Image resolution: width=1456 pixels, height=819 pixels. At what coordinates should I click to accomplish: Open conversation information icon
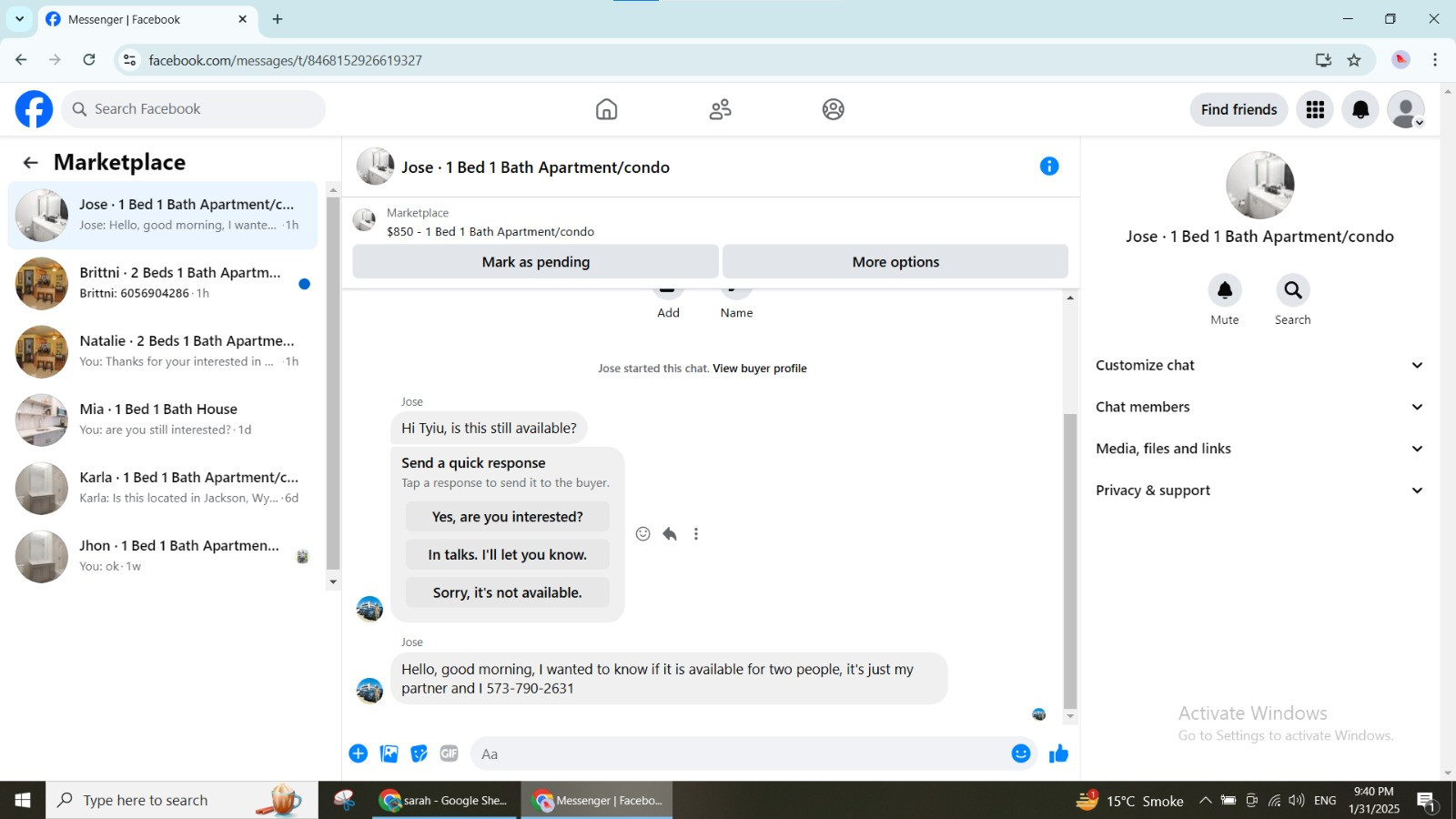(1049, 167)
